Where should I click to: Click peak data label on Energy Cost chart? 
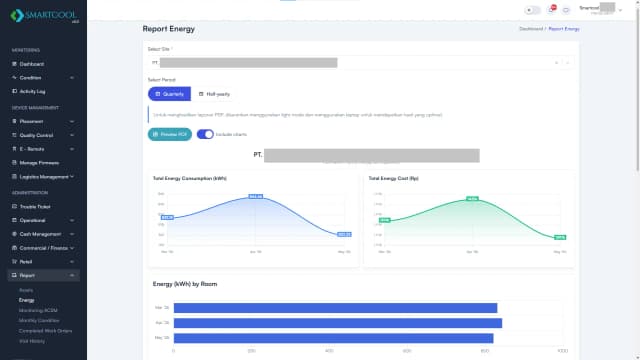(x=472, y=199)
